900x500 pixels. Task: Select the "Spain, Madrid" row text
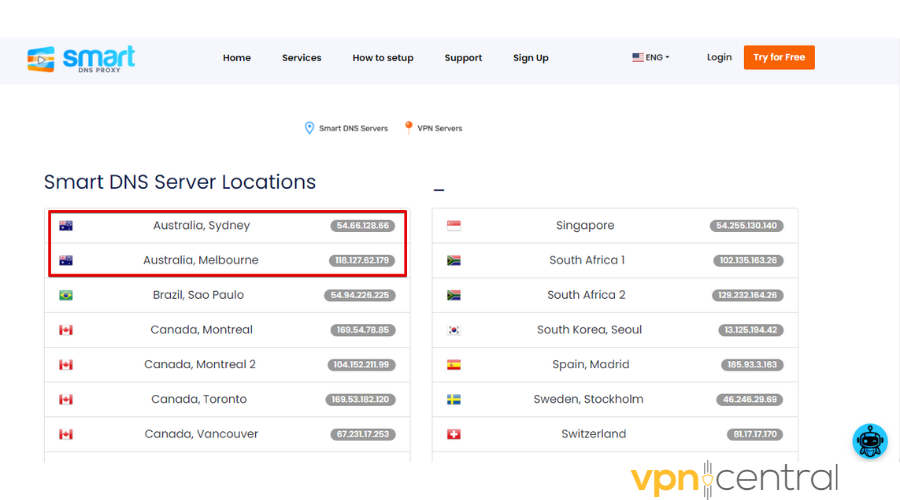coord(591,365)
